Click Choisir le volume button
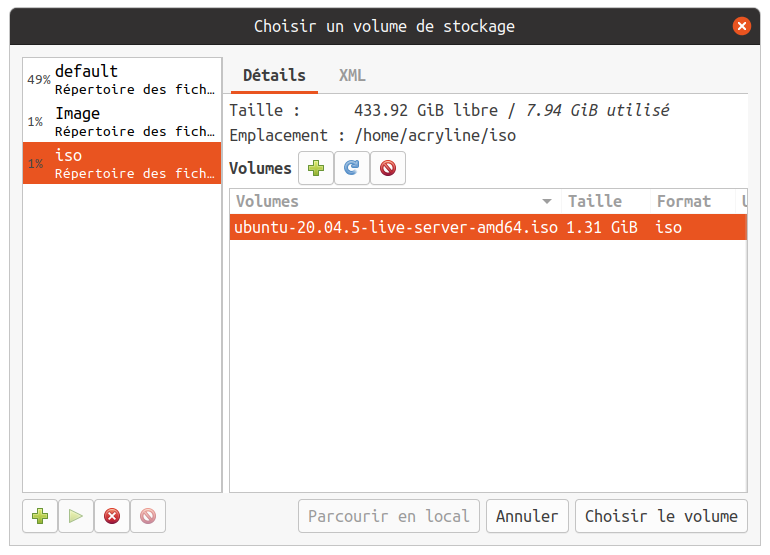 point(661,516)
